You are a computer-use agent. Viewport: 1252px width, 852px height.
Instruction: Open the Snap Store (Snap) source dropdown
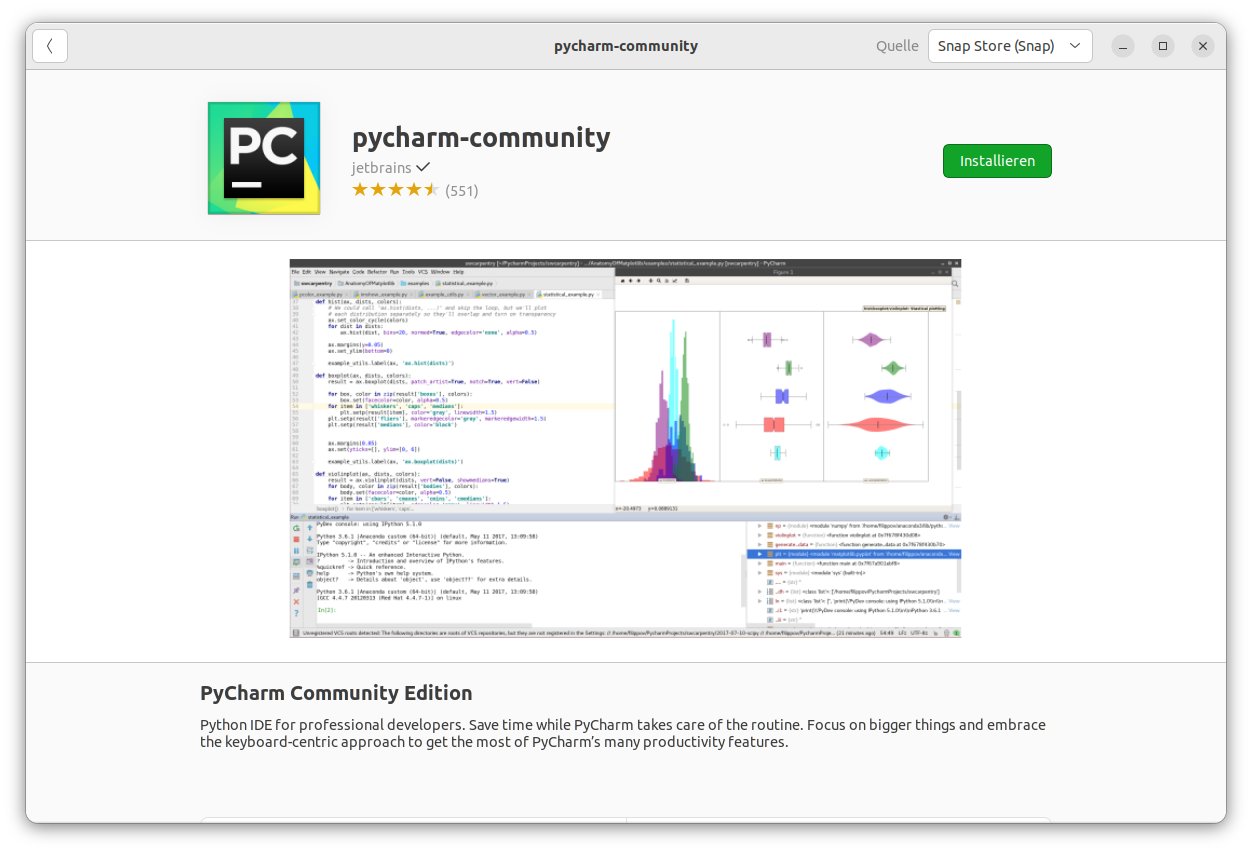[1010, 46]
